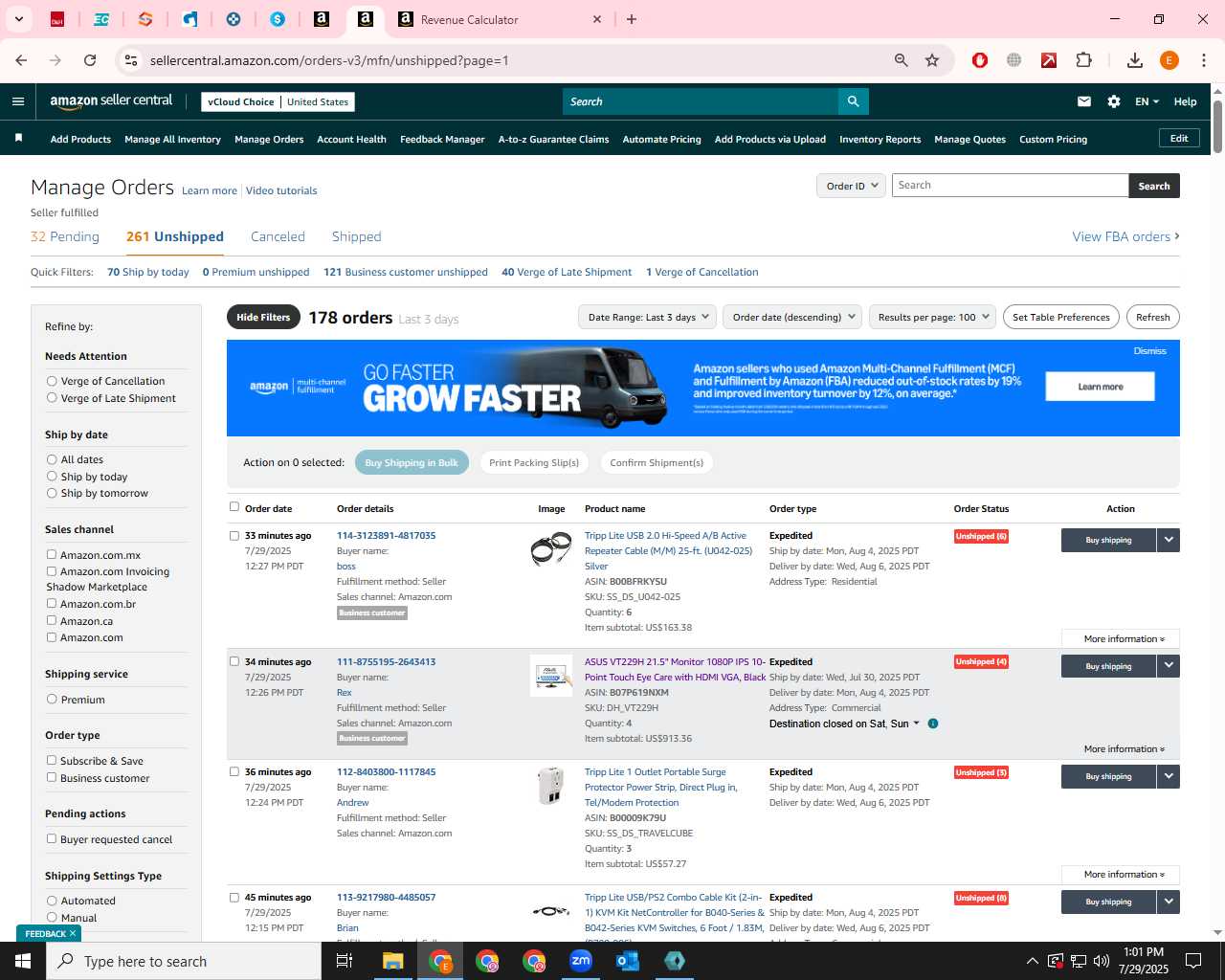Viewport: 1225px width, 980px height.
Task: Open the Chrome downloads icon
Action: tap(1135, 60)
